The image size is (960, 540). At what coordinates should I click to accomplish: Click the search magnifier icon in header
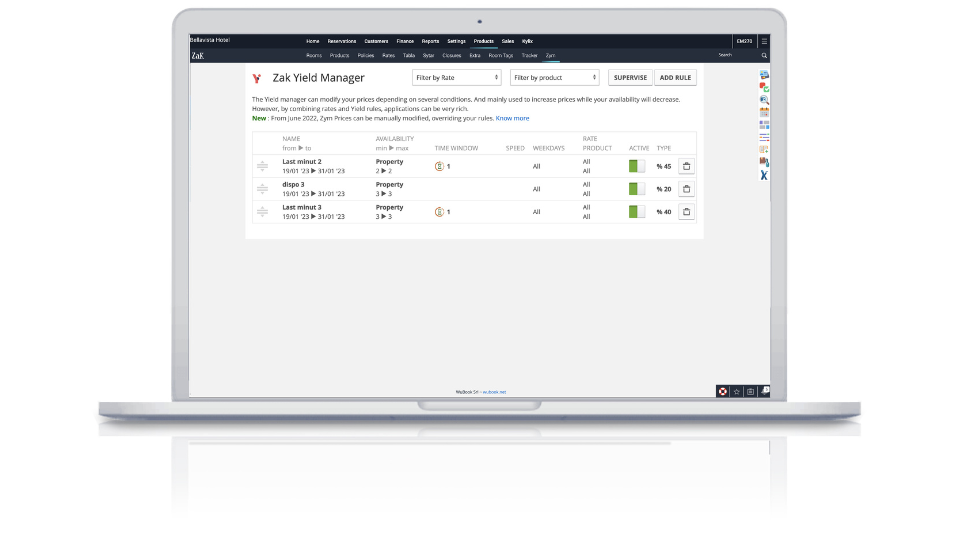(764, 56)
